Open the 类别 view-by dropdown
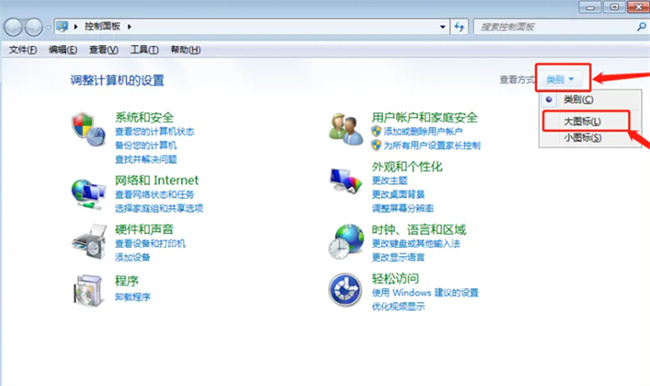 pos(560,79)
